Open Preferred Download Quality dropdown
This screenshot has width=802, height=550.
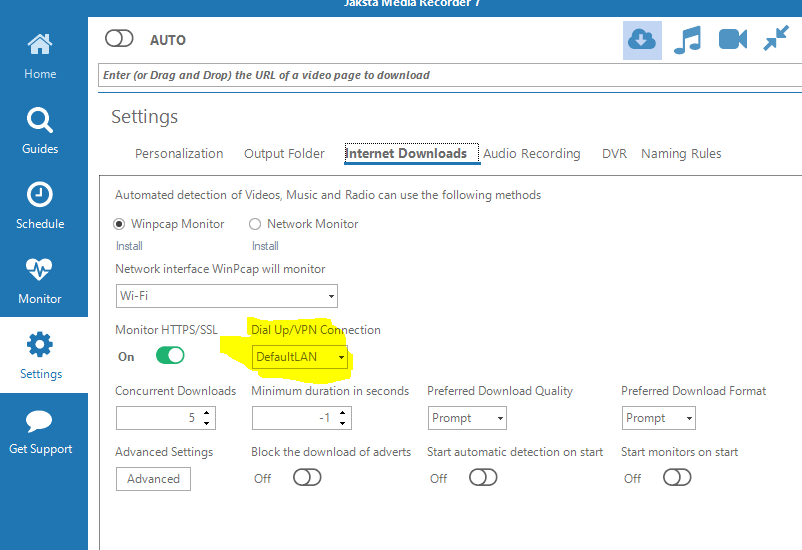pyautogui.click(x=467, y=418)
